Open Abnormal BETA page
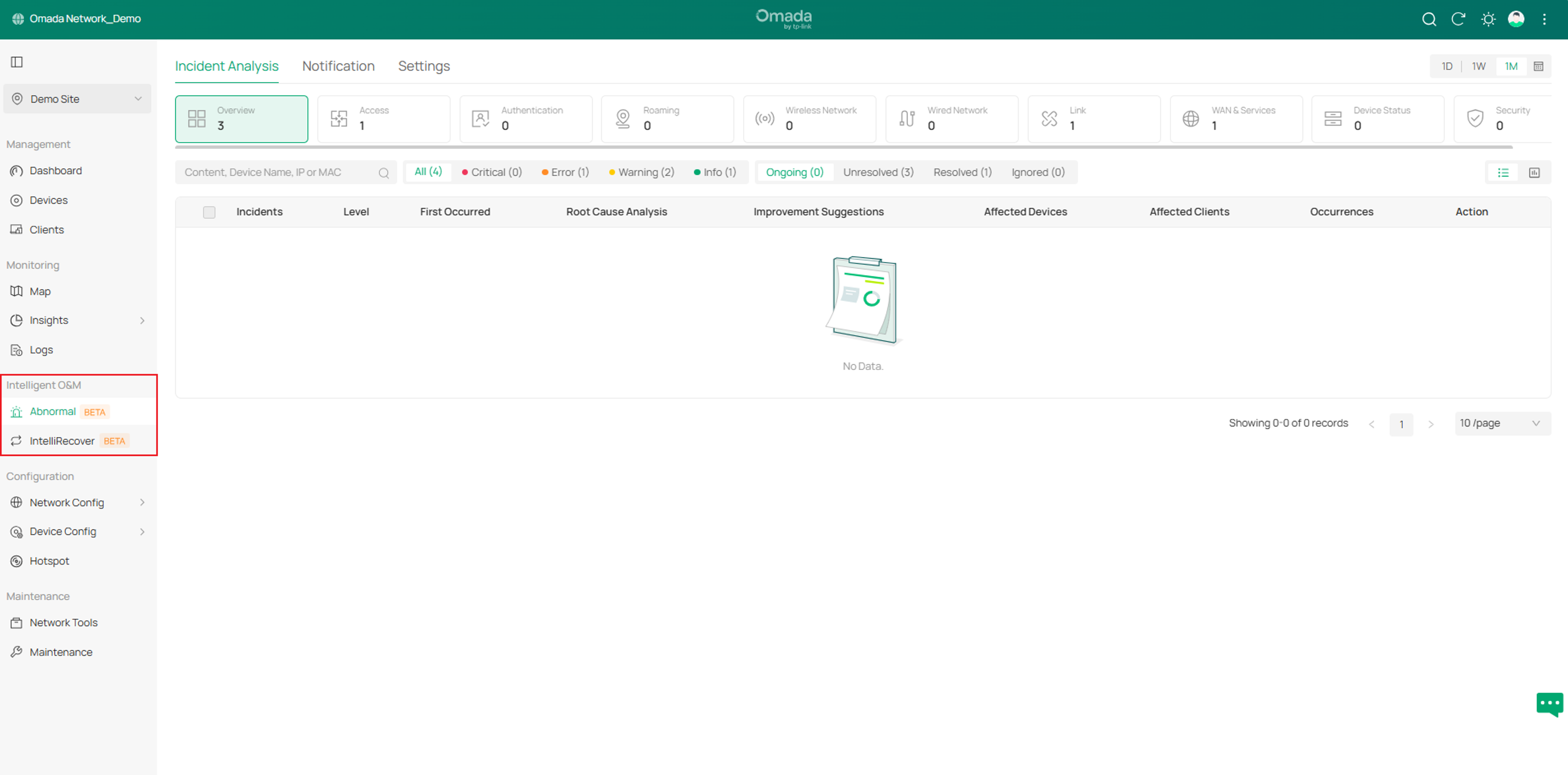The image size is (1568, 775). pyautogui.click(x=78, y=412)
